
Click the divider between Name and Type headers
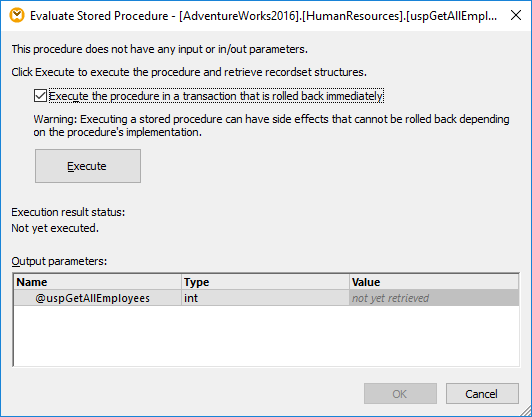pyautogui.click(x=182, y=282)
